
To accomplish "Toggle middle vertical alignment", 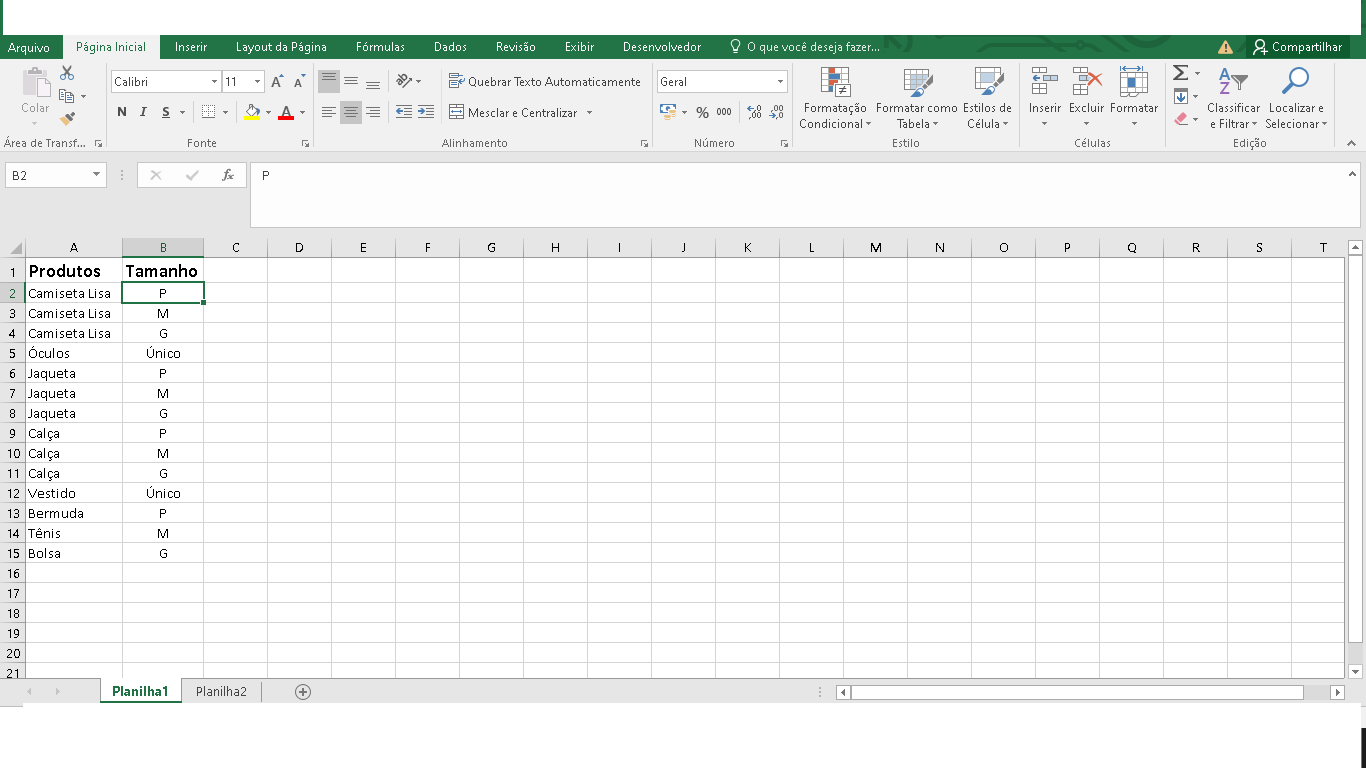I will coord(351,81).
